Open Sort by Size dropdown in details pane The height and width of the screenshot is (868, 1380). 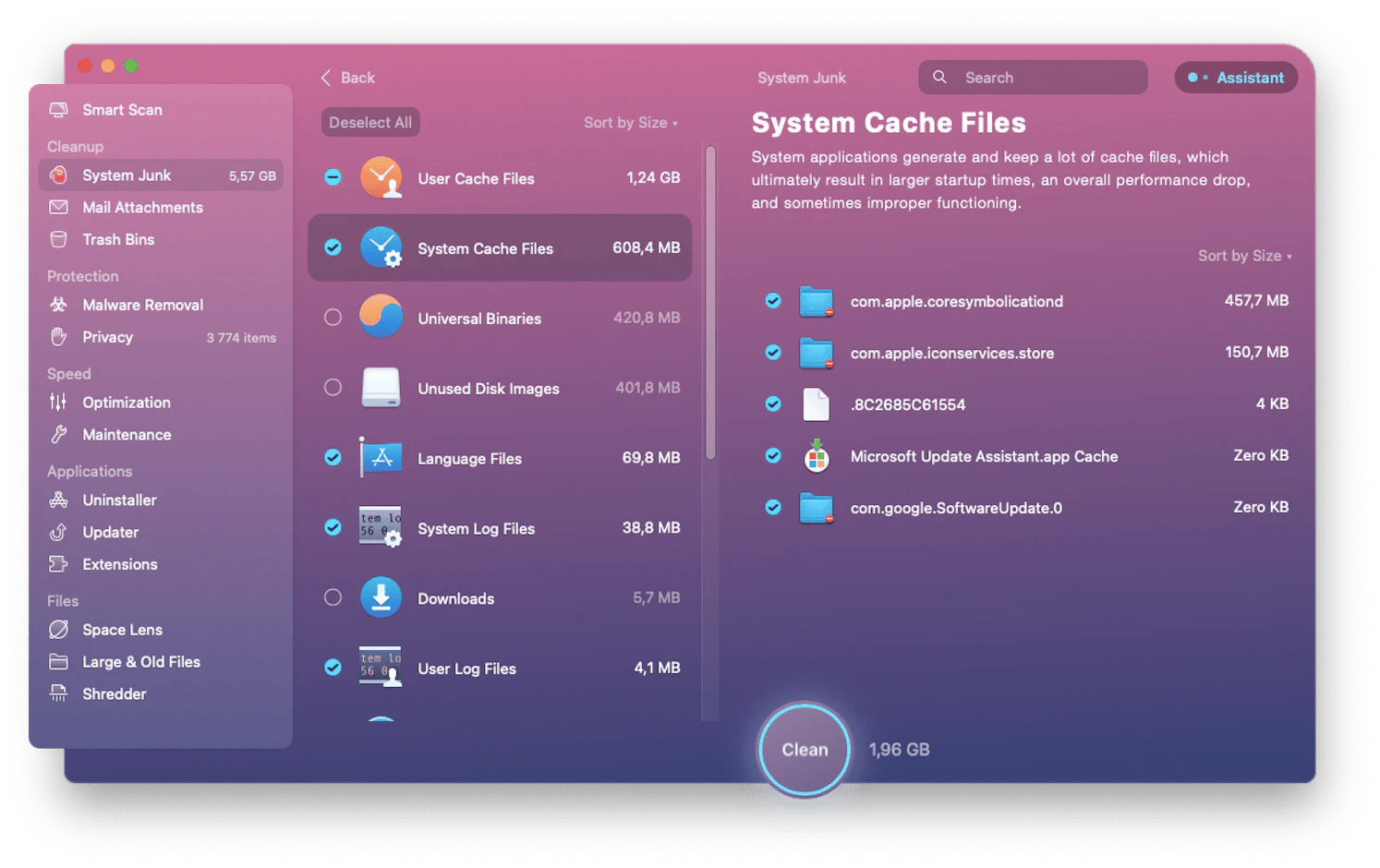(x=1245, y=256)
